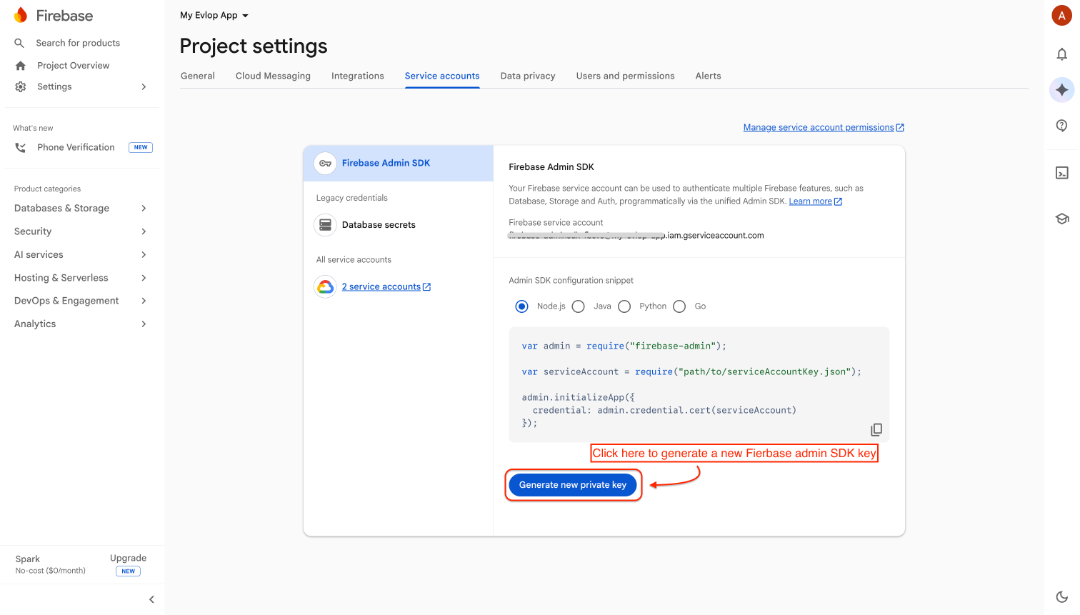Click the Spark plan label
Screen dimensions: 1080x615
[28, 559]
